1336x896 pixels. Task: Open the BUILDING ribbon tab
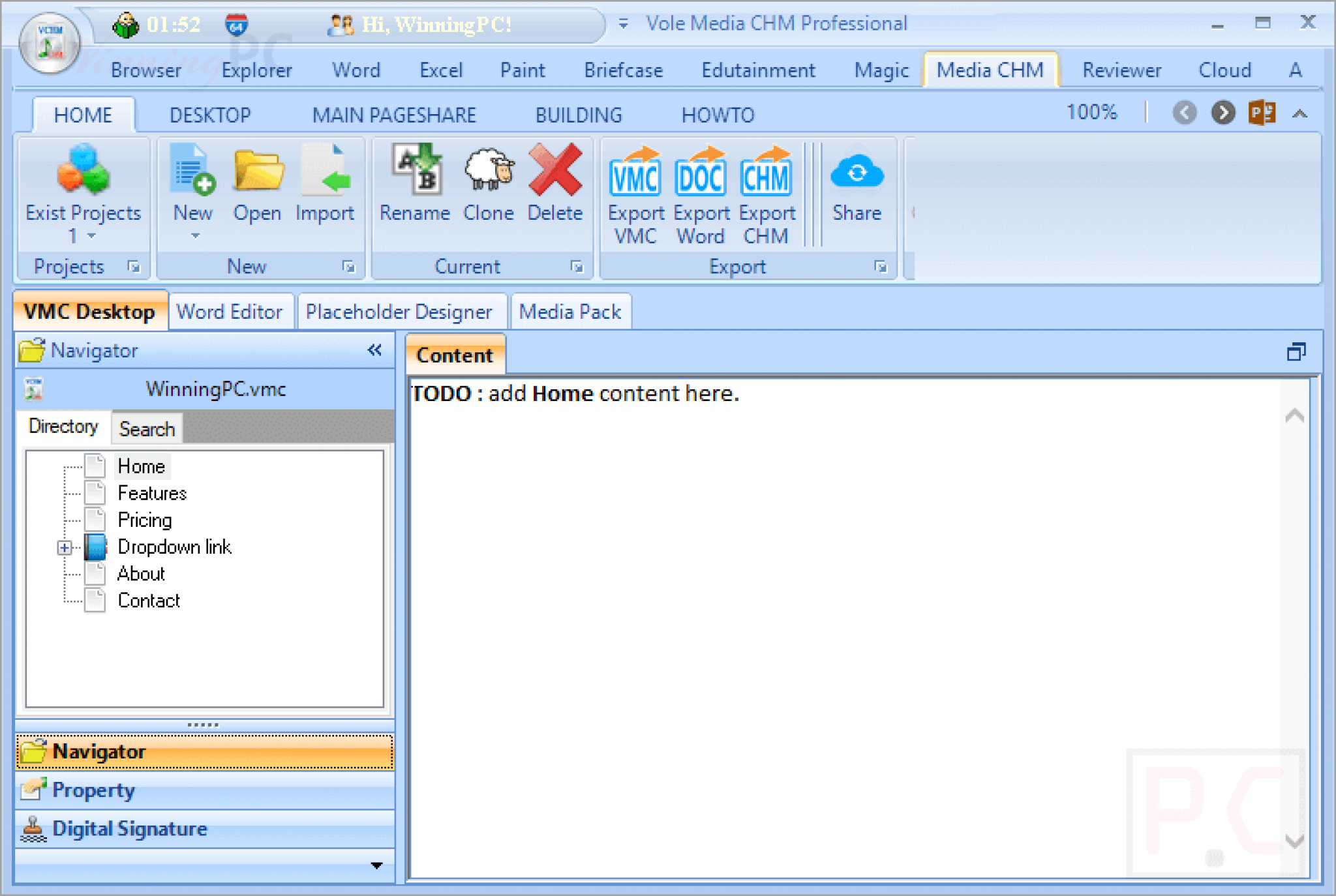[579, 115]
